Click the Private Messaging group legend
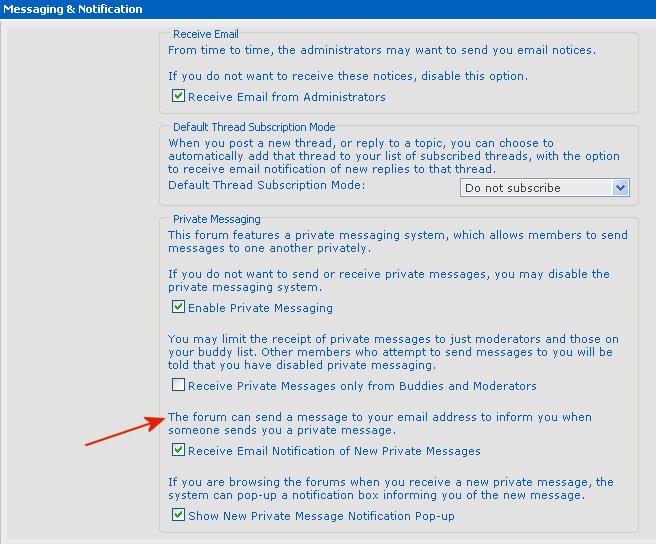 [216, 219]
